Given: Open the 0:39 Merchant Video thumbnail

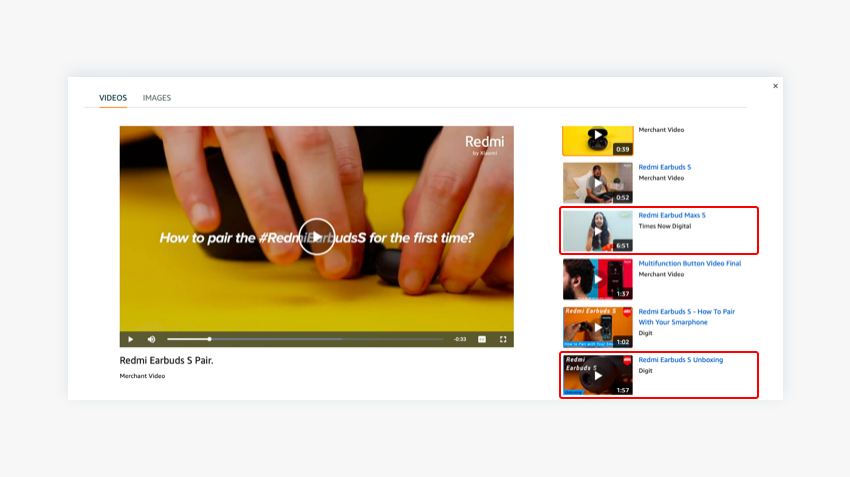Looking at the screenshot, I should [x=597, y=140].
